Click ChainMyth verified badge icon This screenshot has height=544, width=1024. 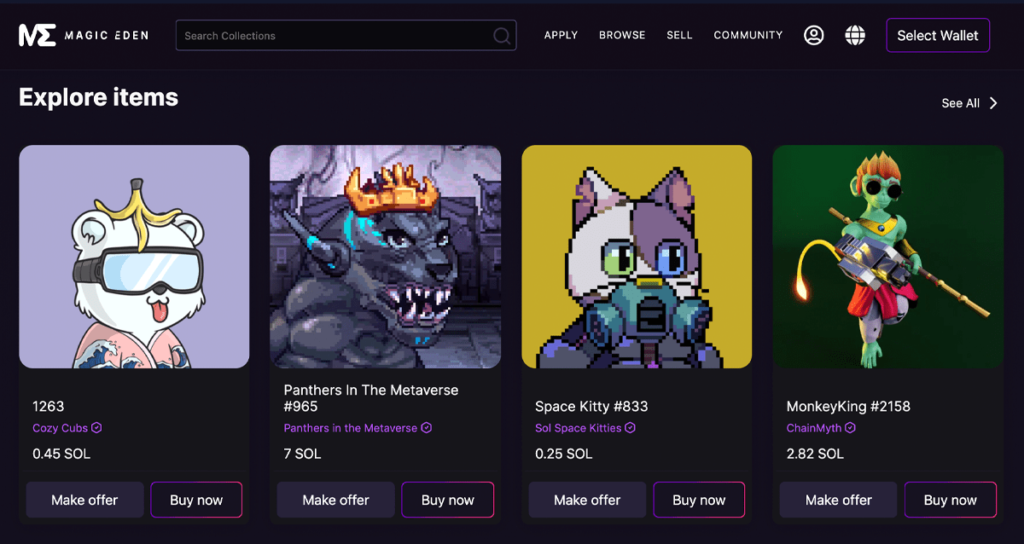850,428
